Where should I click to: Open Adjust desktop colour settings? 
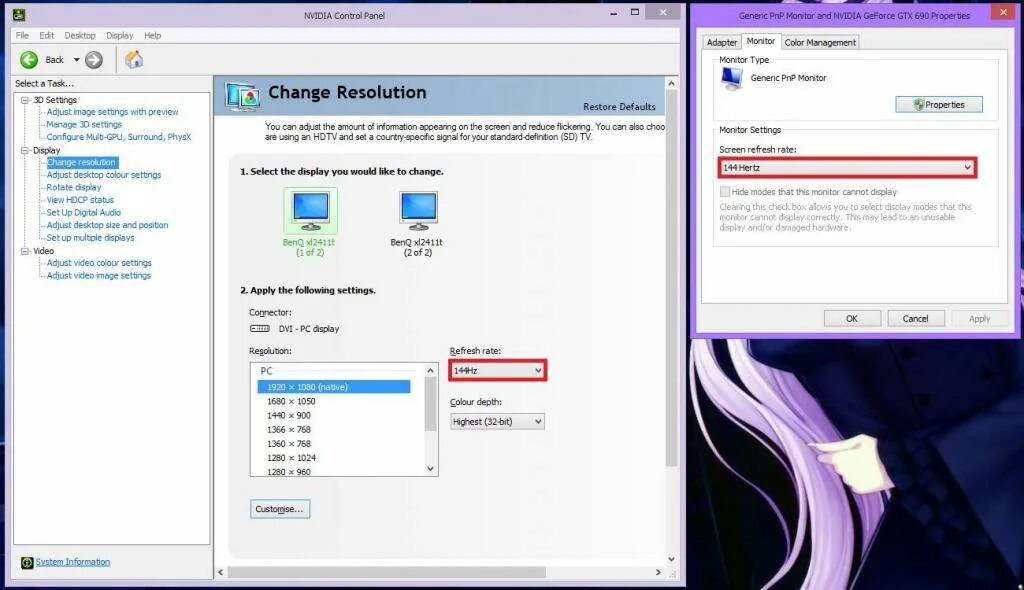click(x=104, y=174)
